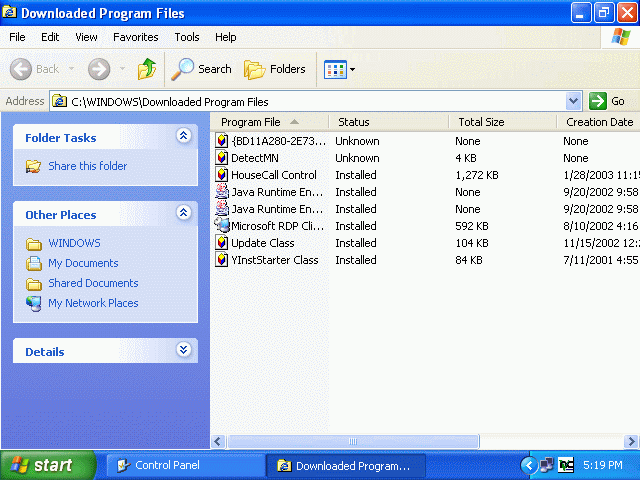Open My Documents link
The image size is (640, 480).
click(x=83, y=263)
